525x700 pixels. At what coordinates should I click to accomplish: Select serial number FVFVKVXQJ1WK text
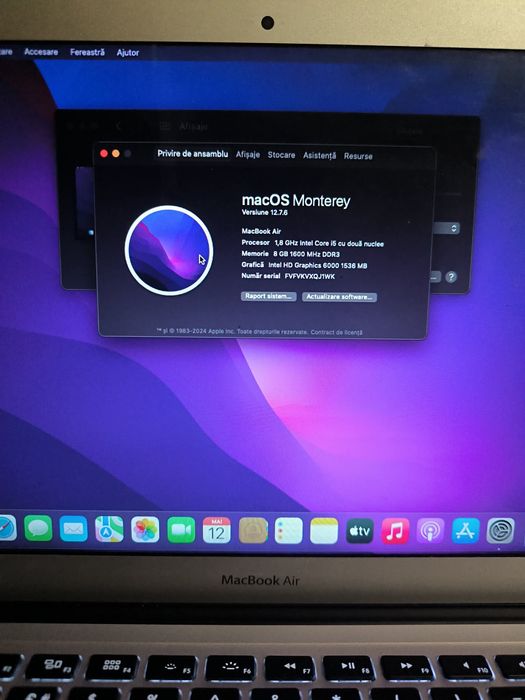310,276
